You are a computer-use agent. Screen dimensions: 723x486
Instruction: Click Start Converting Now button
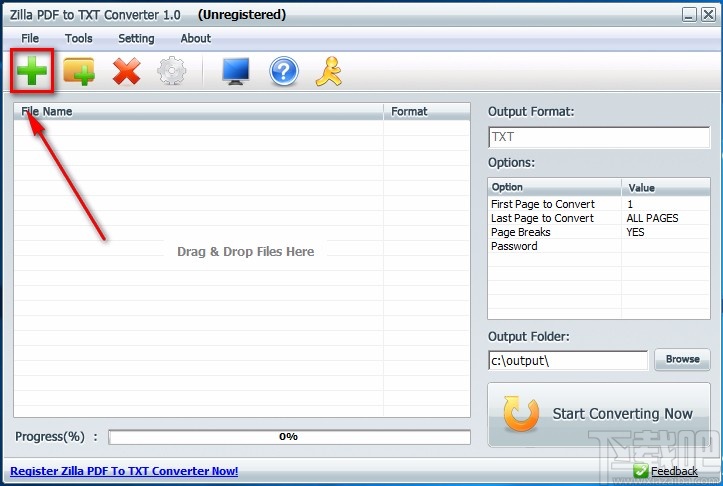click(x=599, y=414)
